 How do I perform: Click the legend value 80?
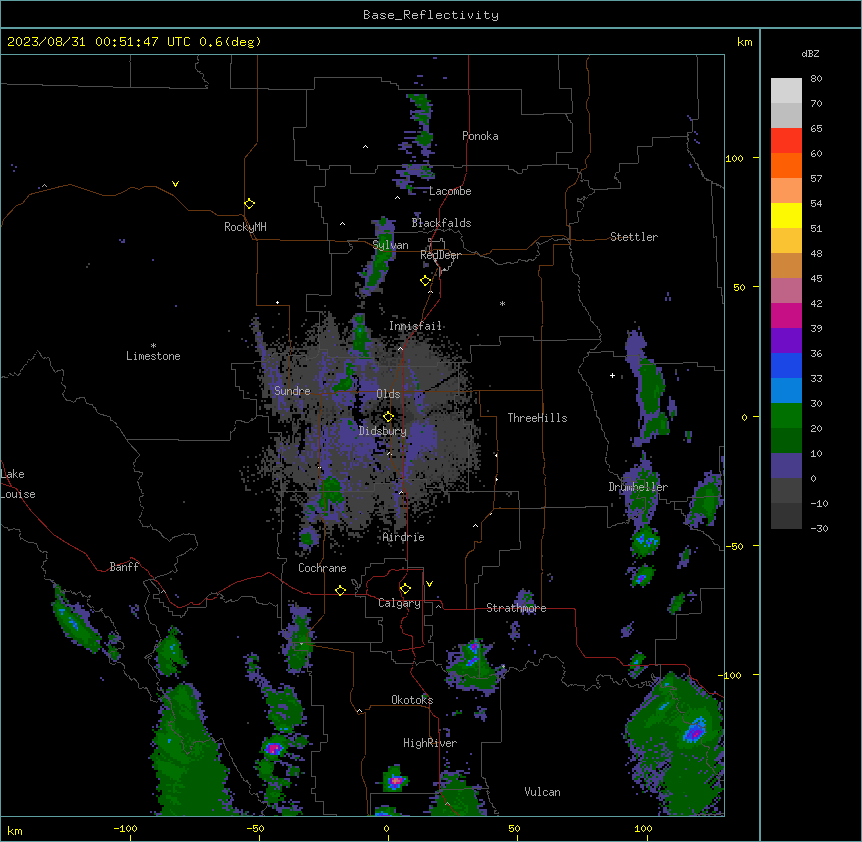pos(816,79)
